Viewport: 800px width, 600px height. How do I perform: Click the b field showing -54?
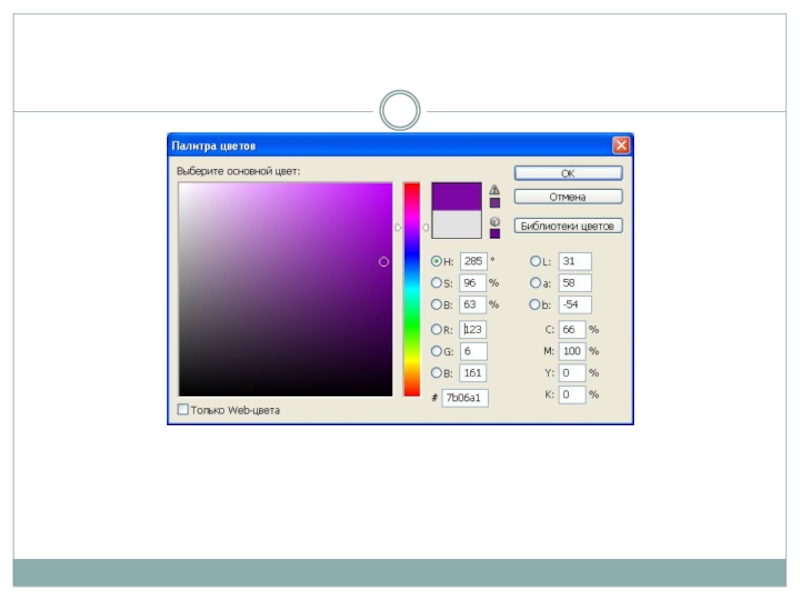[575, 305]
